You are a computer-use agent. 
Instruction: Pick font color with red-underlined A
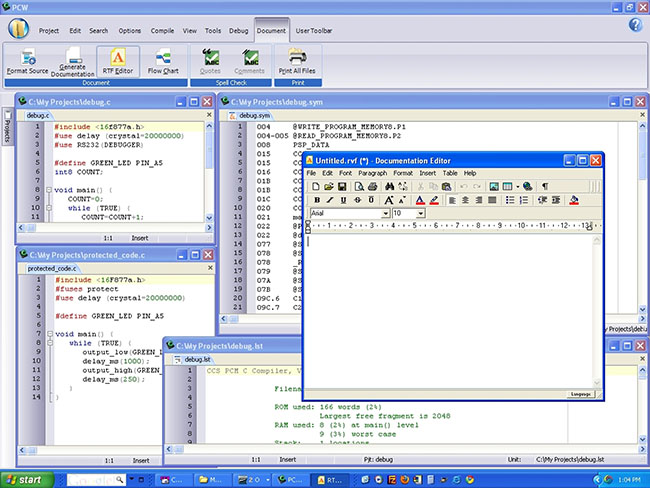(420, 200)
